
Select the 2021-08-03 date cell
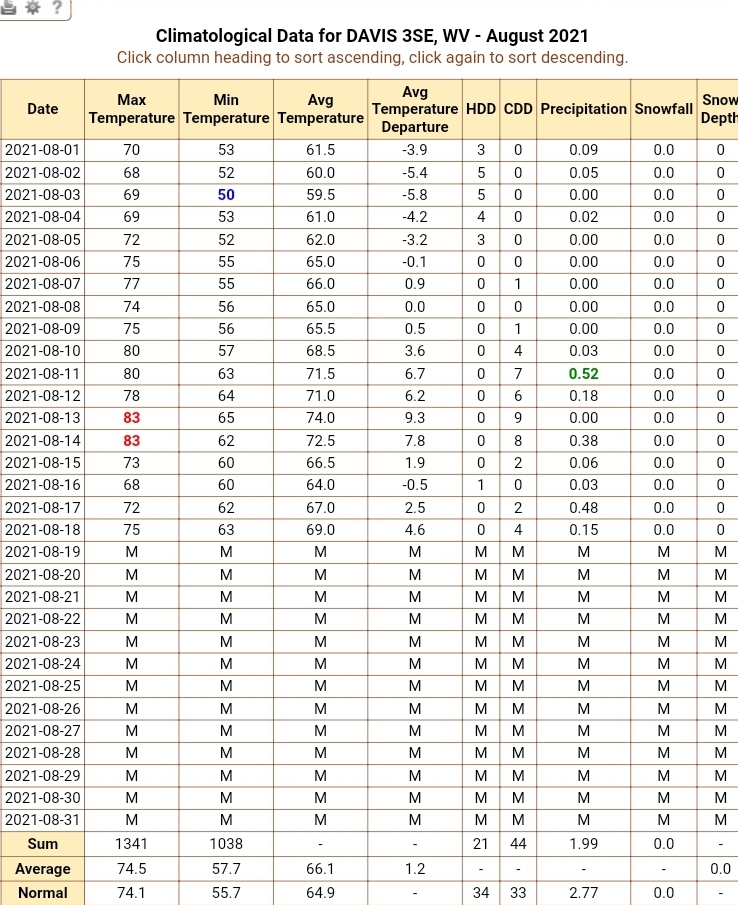43,195
